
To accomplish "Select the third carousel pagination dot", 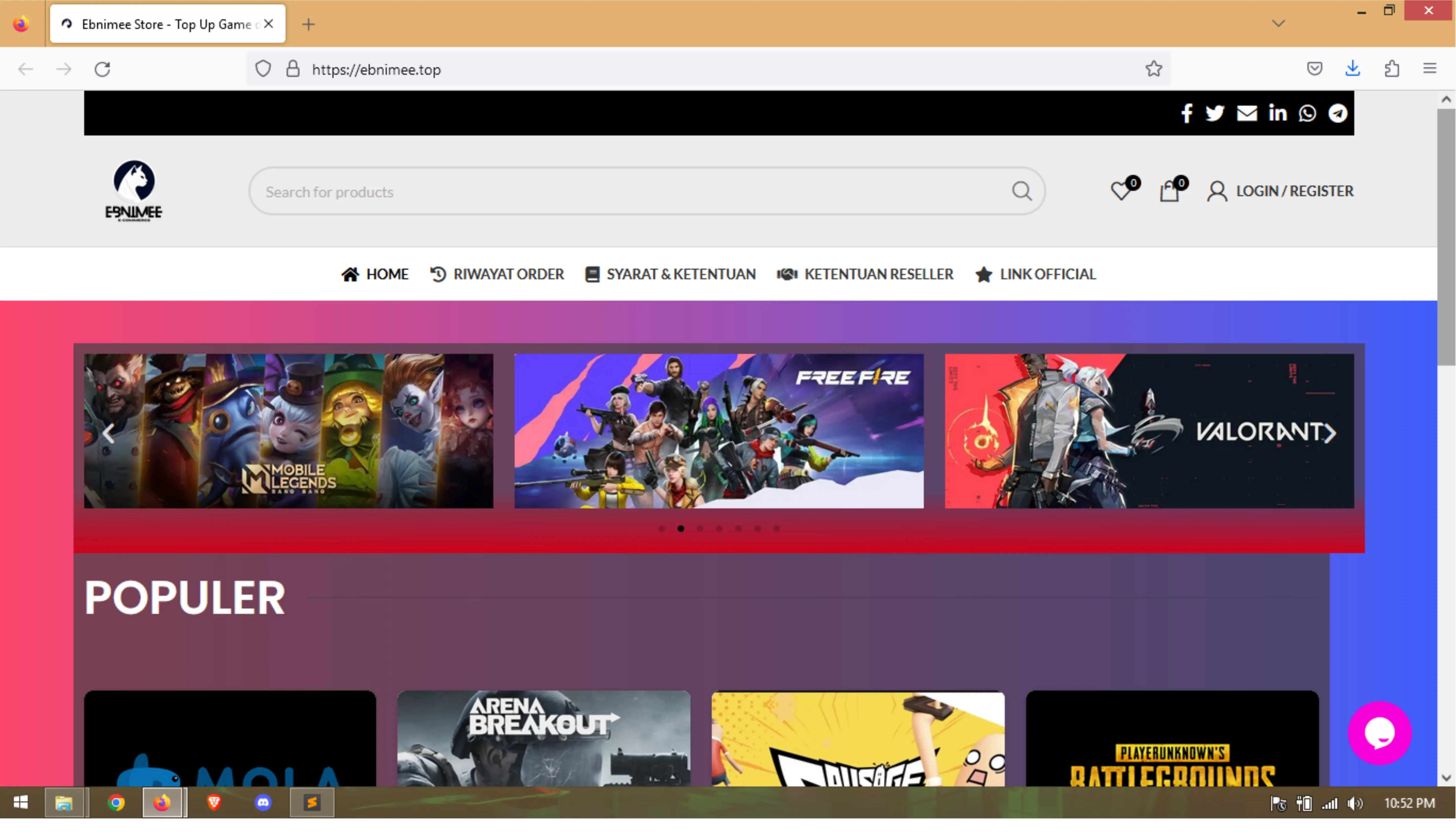I will [700, 529].
